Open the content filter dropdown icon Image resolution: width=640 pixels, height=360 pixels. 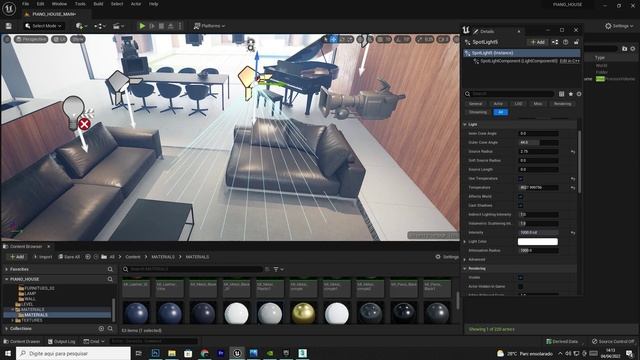(x=278, y=269)
